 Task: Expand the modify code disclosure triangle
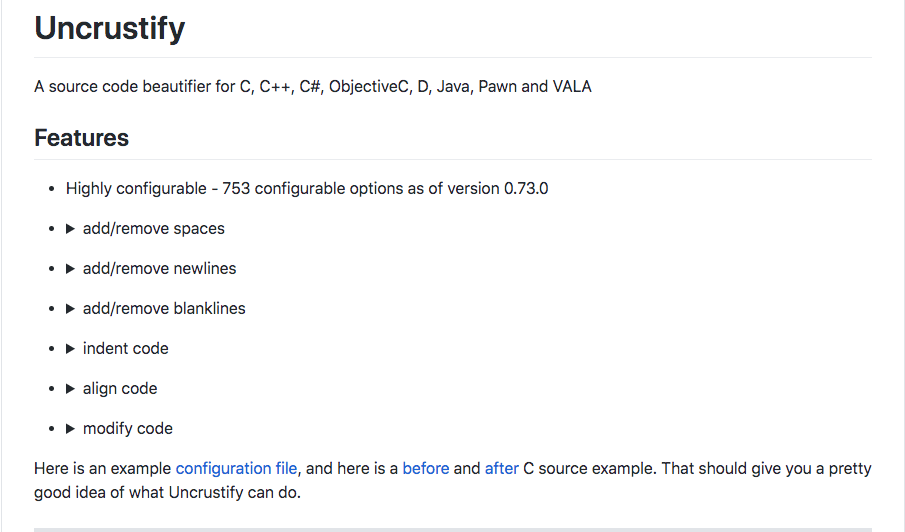pyautogui.click(x=71, y=429)
